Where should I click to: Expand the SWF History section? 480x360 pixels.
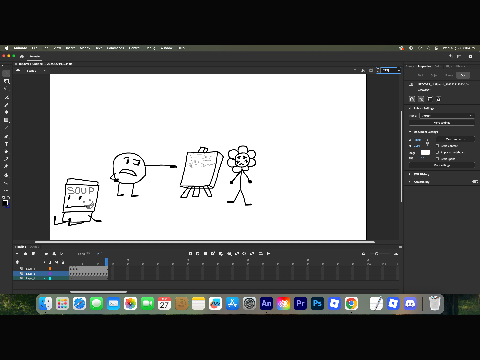point(410,174)
